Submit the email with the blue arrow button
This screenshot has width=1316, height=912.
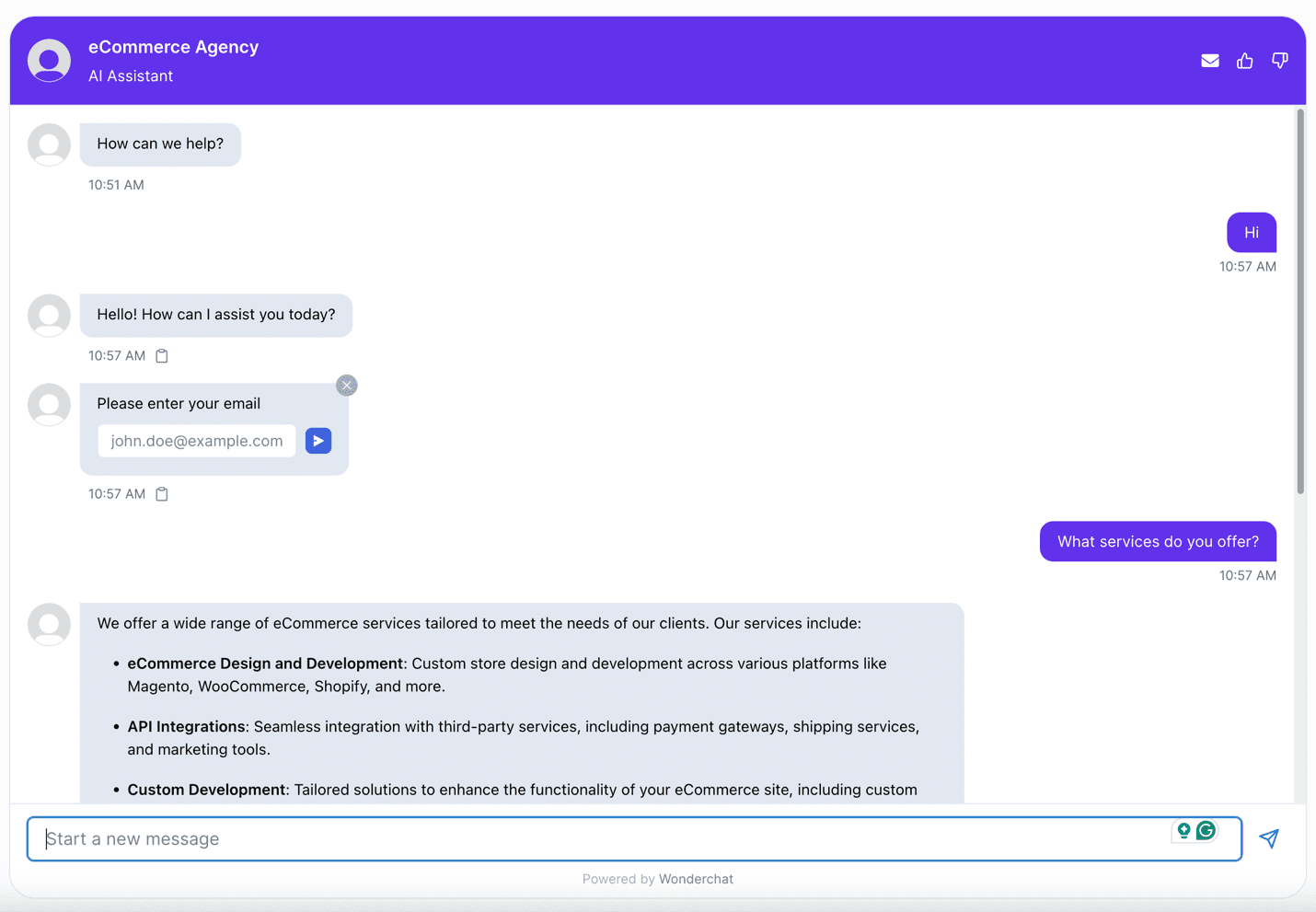pos(317,441)
